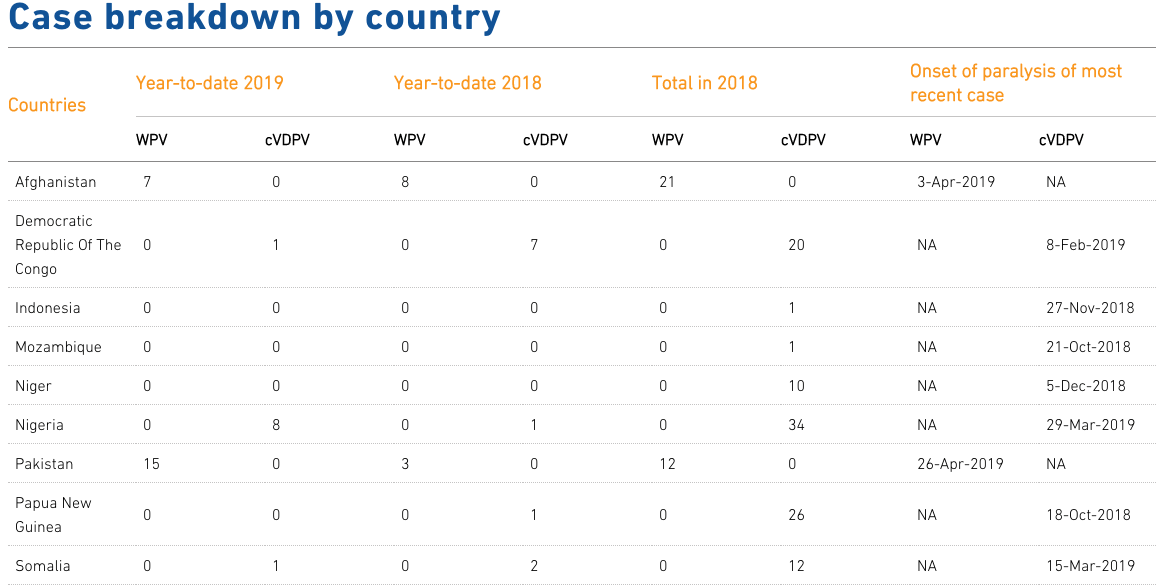Select the Pakistan country name
Image resolution: width=1156 pixels, height=585 pixels.
point(44,464)
